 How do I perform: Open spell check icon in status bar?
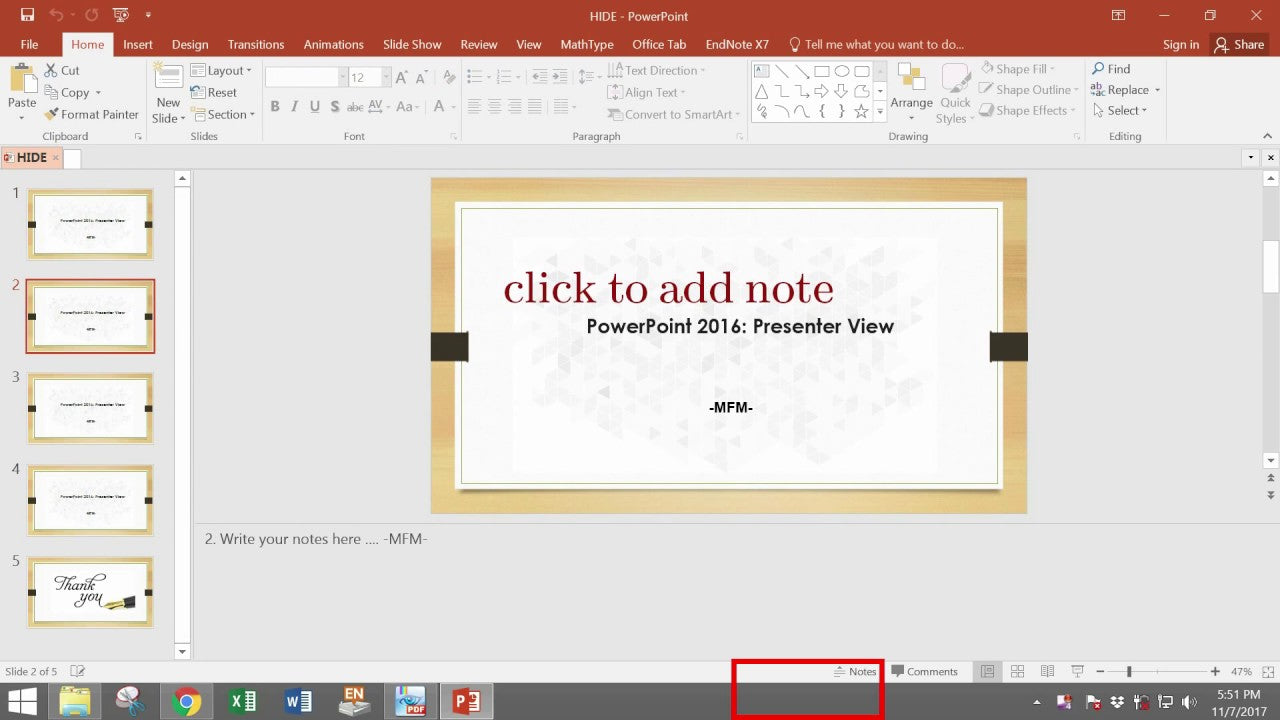78,672
